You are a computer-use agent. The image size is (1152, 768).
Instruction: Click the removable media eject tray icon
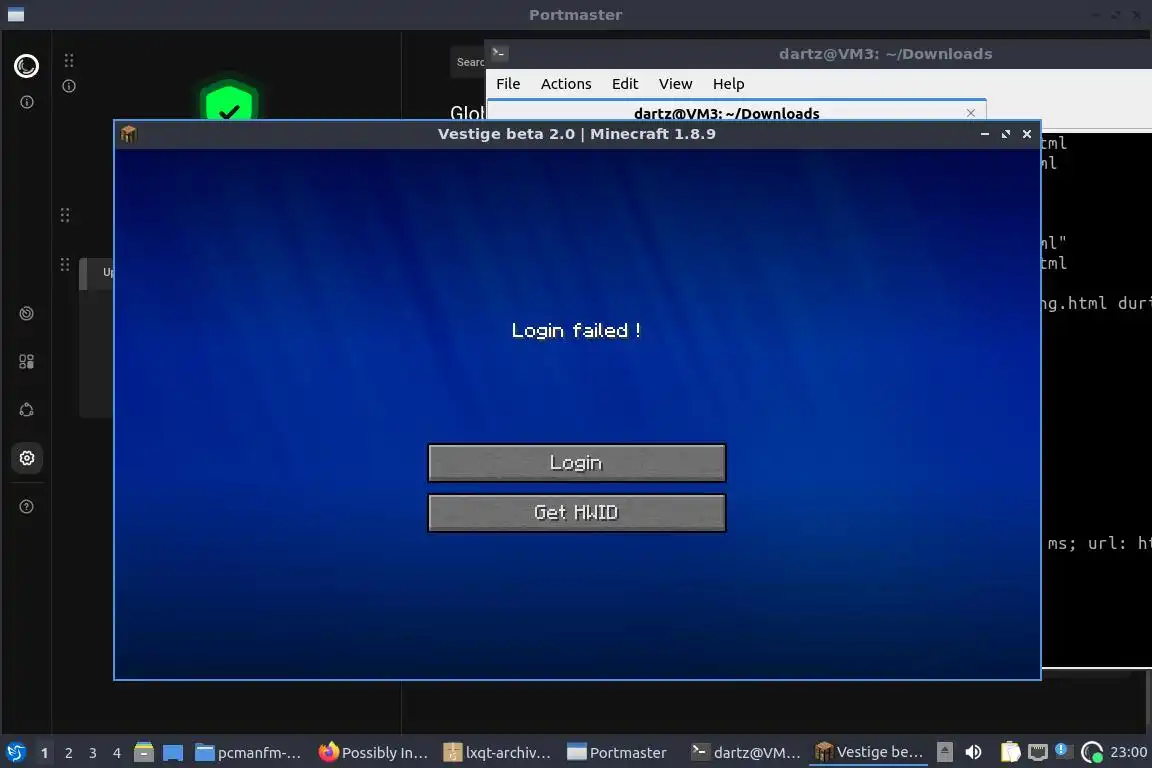tap(945, 752)
